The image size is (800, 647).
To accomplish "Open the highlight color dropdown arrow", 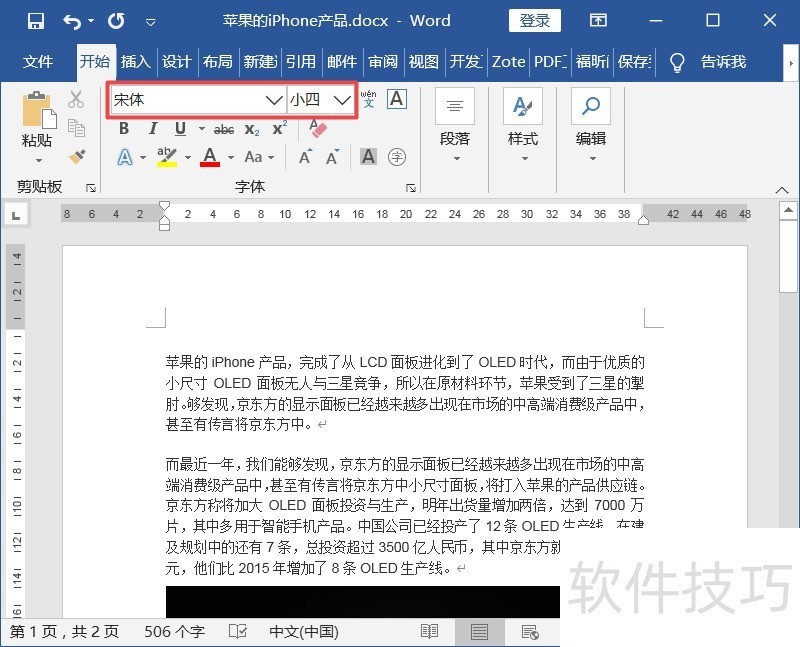I will pos(188,157).
